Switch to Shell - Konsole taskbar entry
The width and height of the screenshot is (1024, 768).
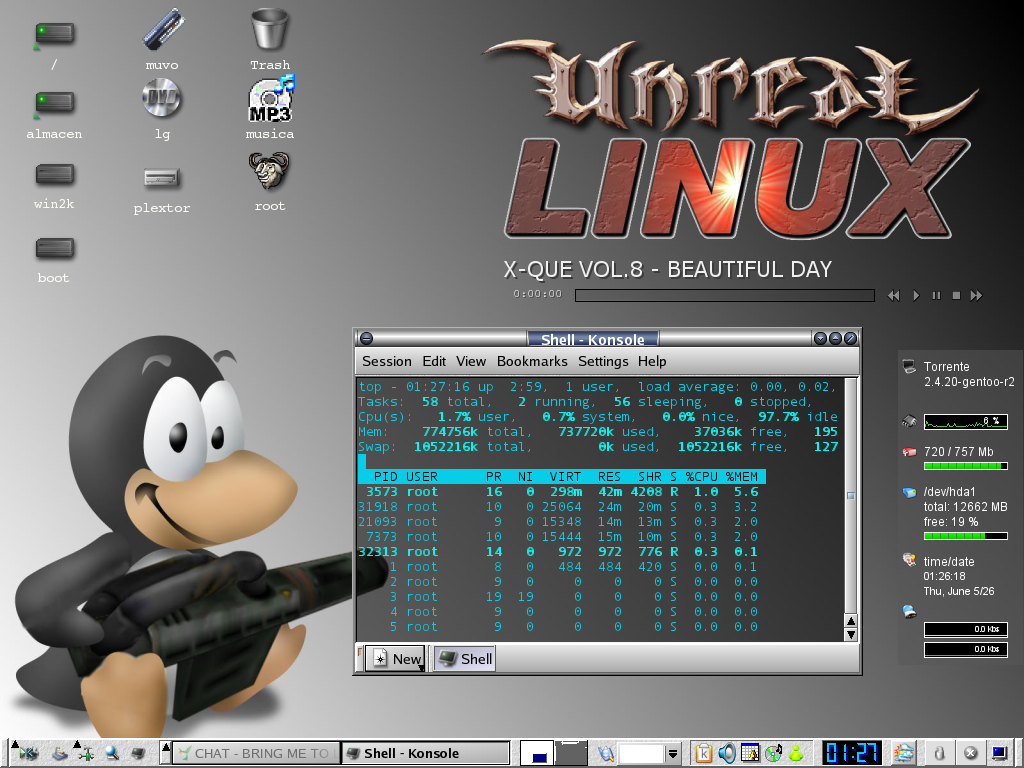point(426,753)
